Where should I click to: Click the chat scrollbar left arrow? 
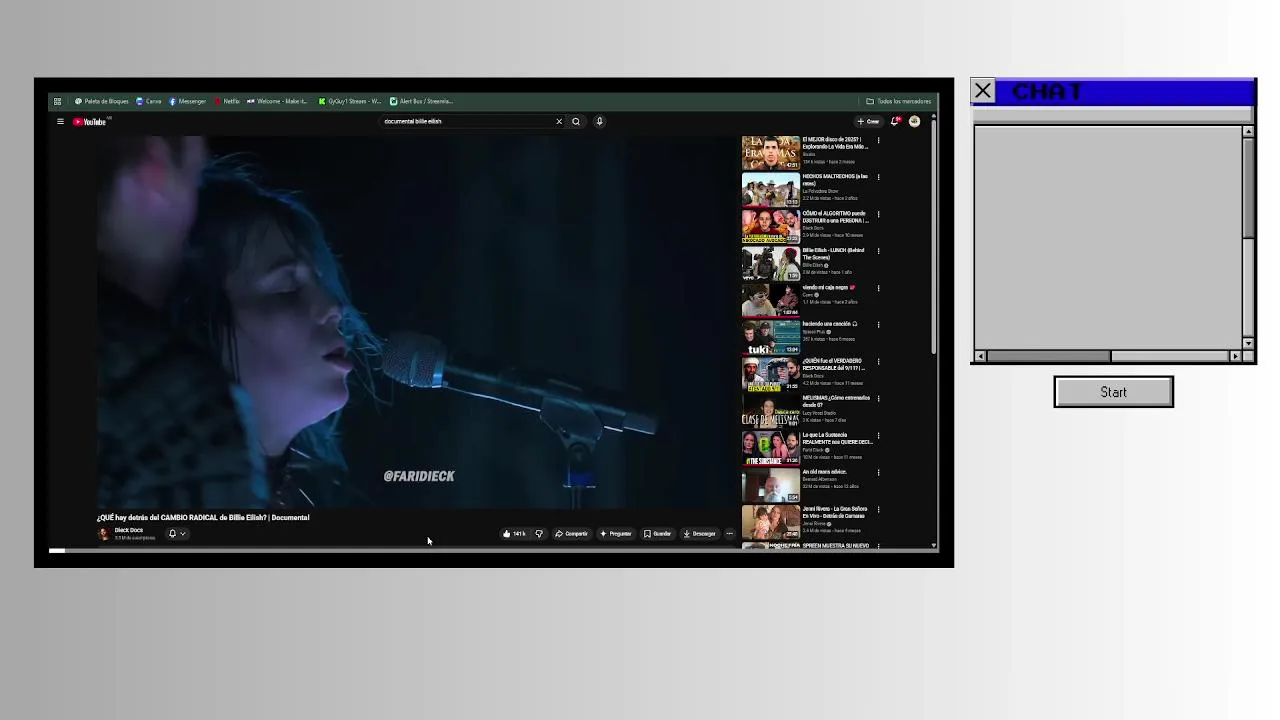(x=980, y=356)
